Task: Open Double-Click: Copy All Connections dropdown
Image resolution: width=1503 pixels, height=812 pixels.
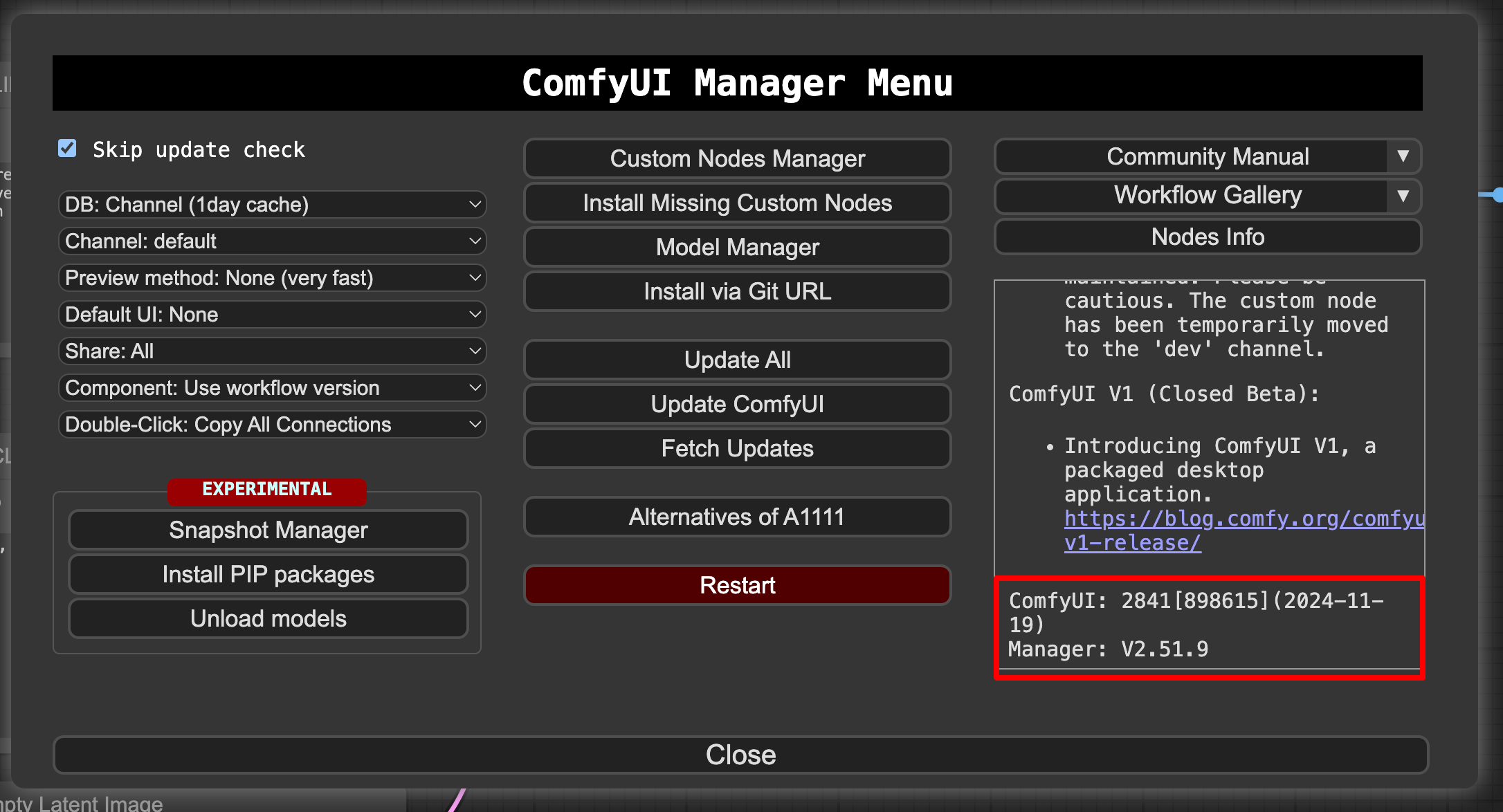Action: tap(272, 425)
